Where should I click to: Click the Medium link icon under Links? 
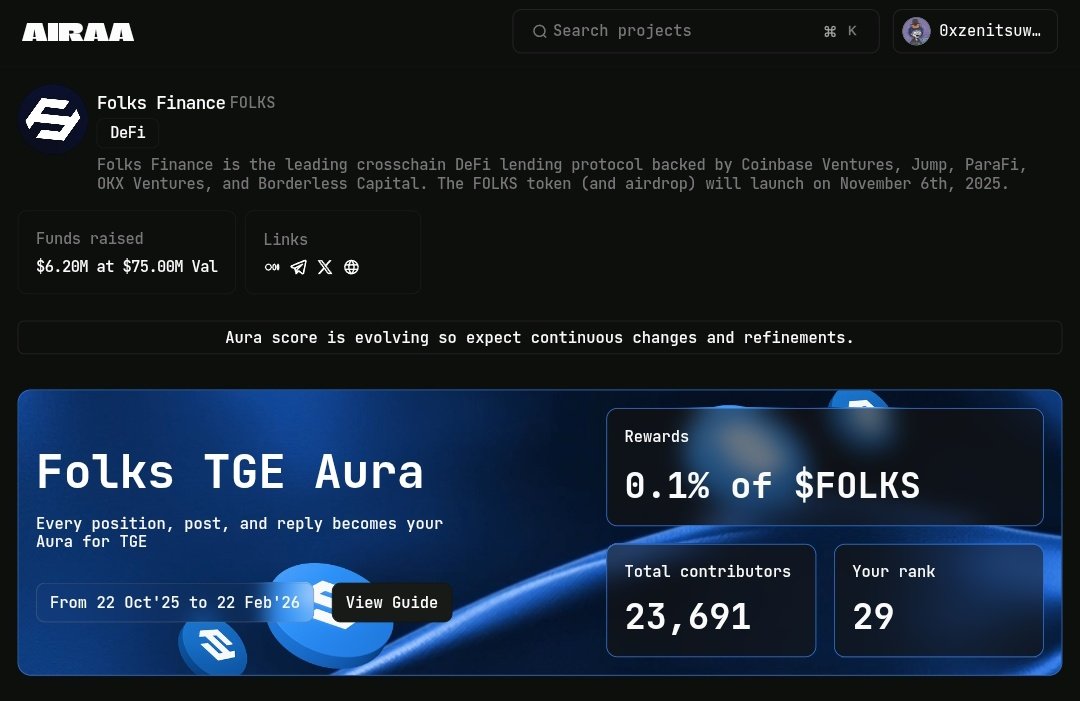[x=272, y=267]
